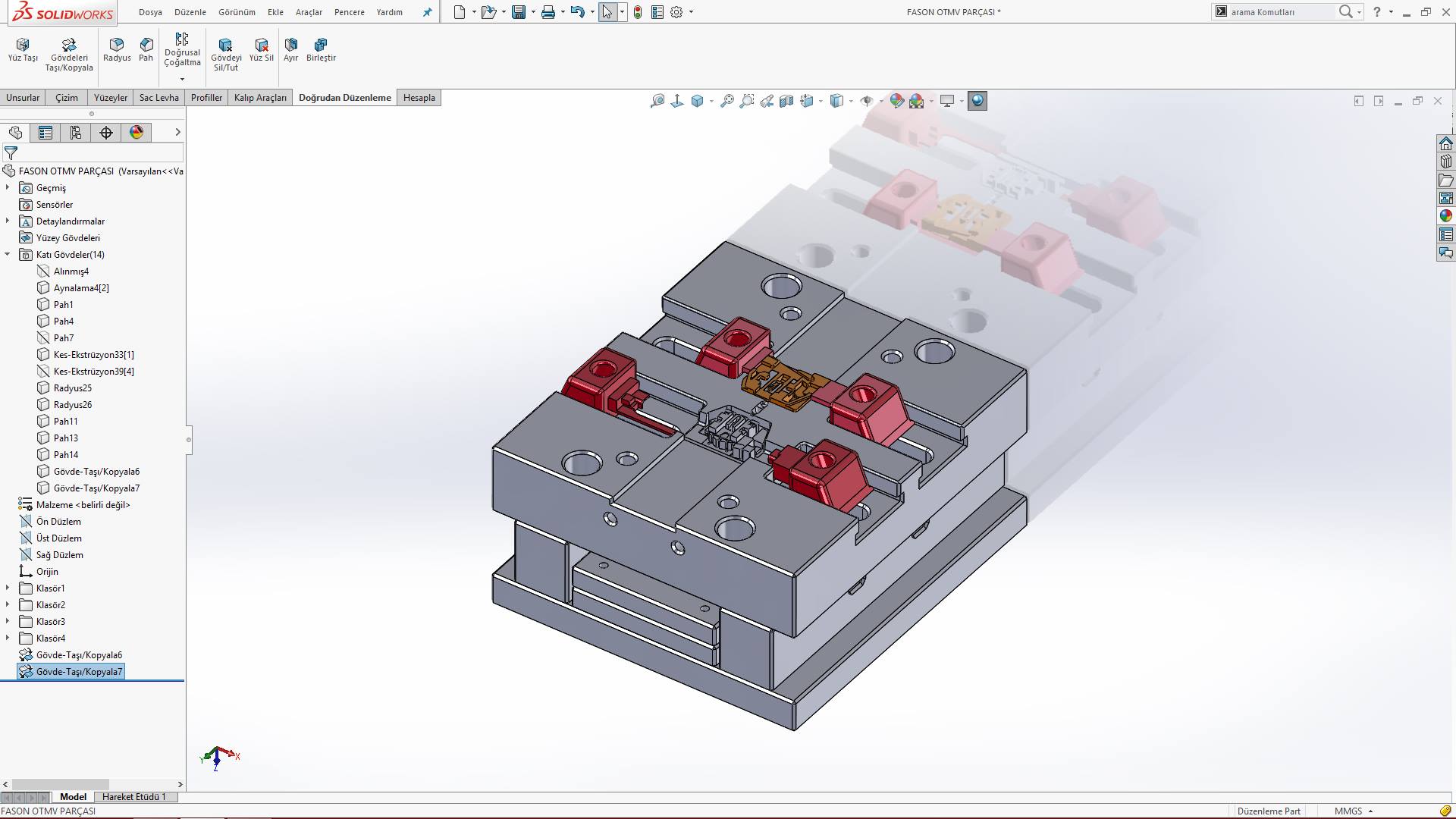
Task: Click zoom to area icon
Action: click(x=747, y=101)
